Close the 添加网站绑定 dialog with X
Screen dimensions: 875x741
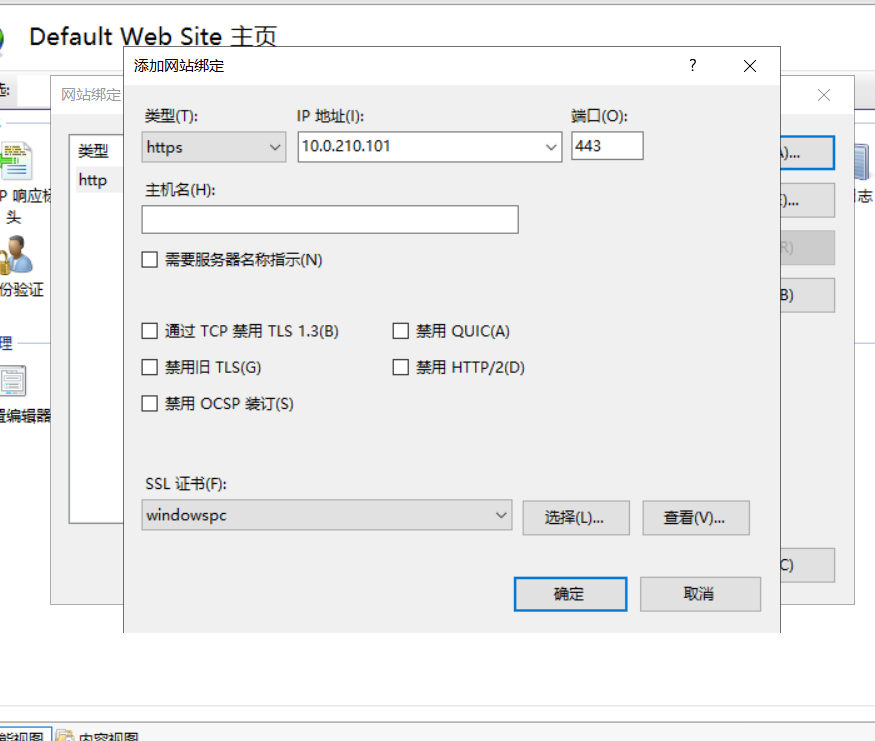pos(750,66)
